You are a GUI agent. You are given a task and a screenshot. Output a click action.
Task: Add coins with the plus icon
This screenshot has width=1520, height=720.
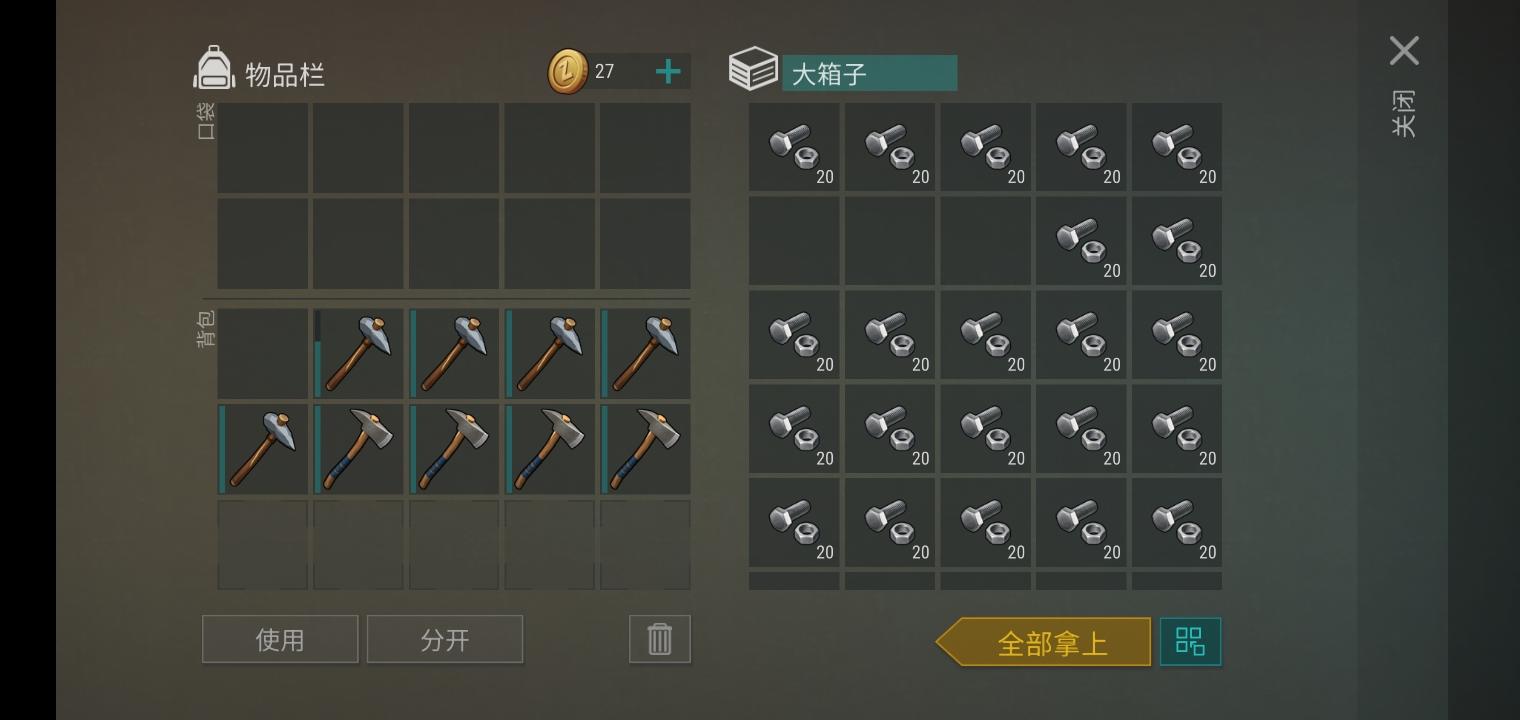click(x=668, y=71)
